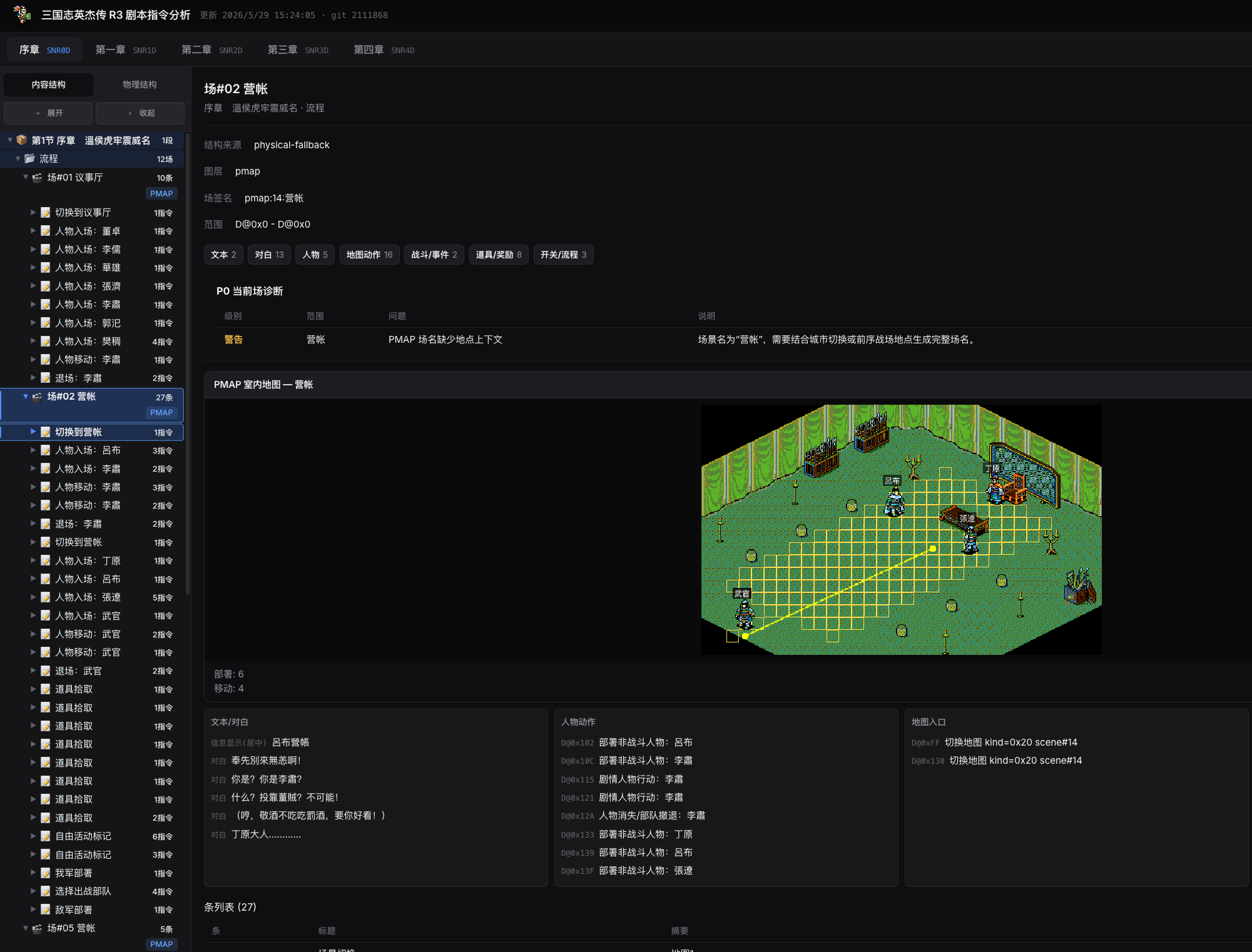Click the note icon for 人物入场：李儒
This screenshot has width=1252, height=952.
pos(46,249)
